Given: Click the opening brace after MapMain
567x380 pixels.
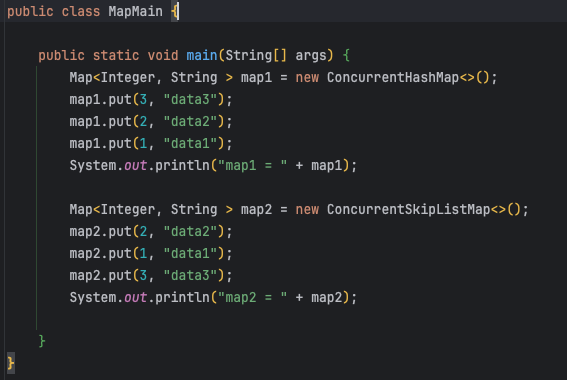Looking at the screenshot, I should [x=174, y=12].
